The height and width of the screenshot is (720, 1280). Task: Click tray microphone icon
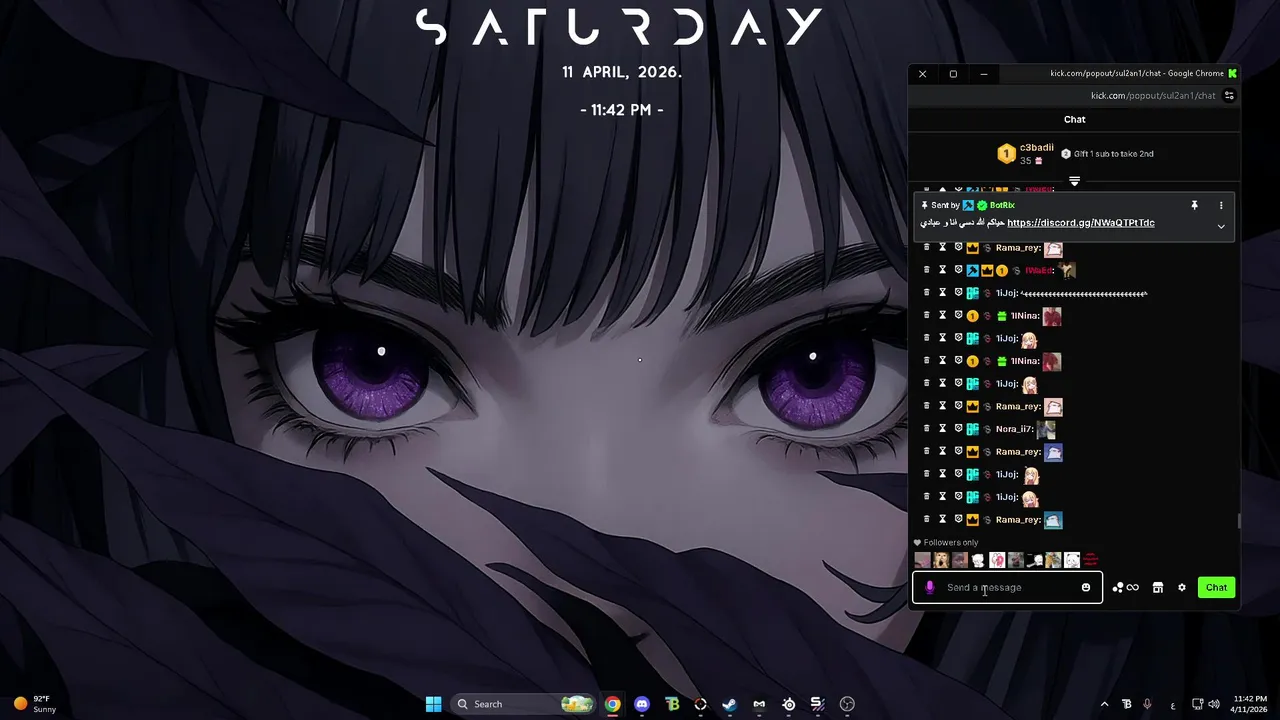click(1147, 704)
